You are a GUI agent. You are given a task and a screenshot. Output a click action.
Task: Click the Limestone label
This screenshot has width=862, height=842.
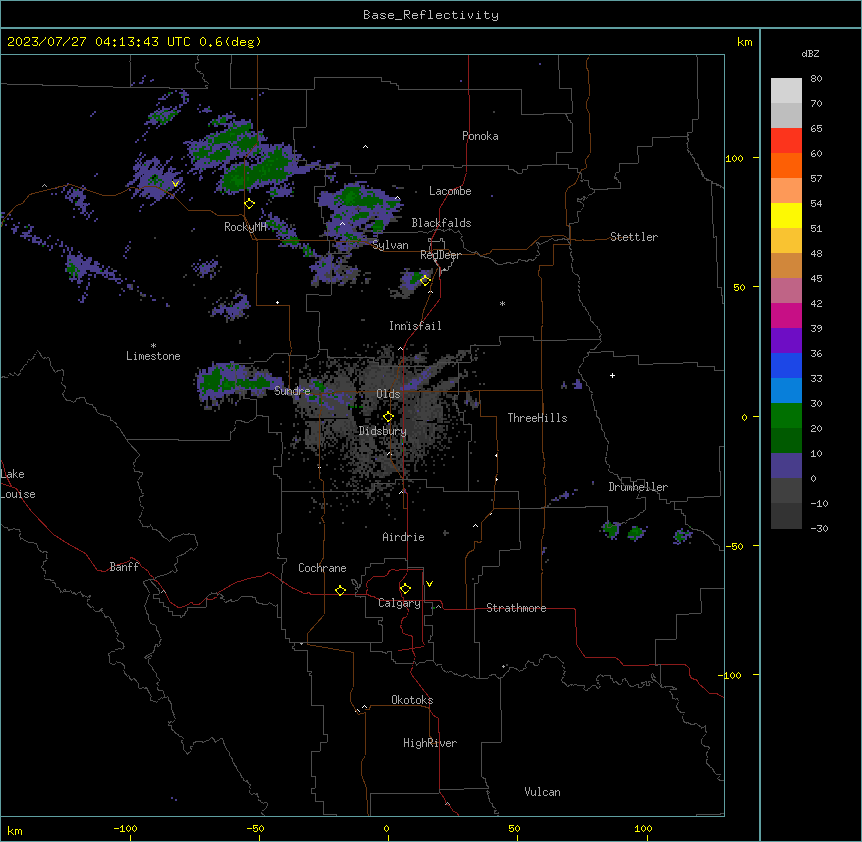[x=153, y=356]
